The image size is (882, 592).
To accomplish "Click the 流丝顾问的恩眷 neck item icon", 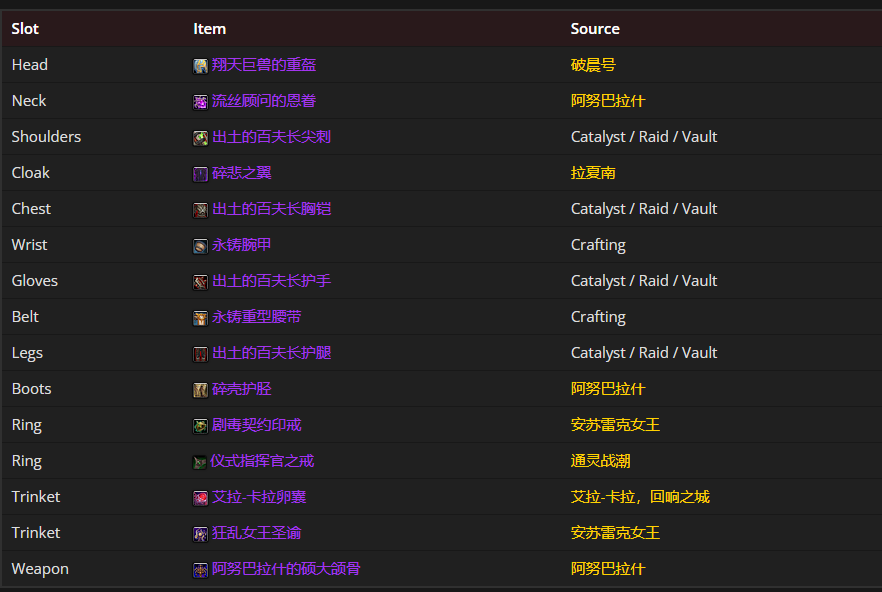I will click(x=200, y=100).
